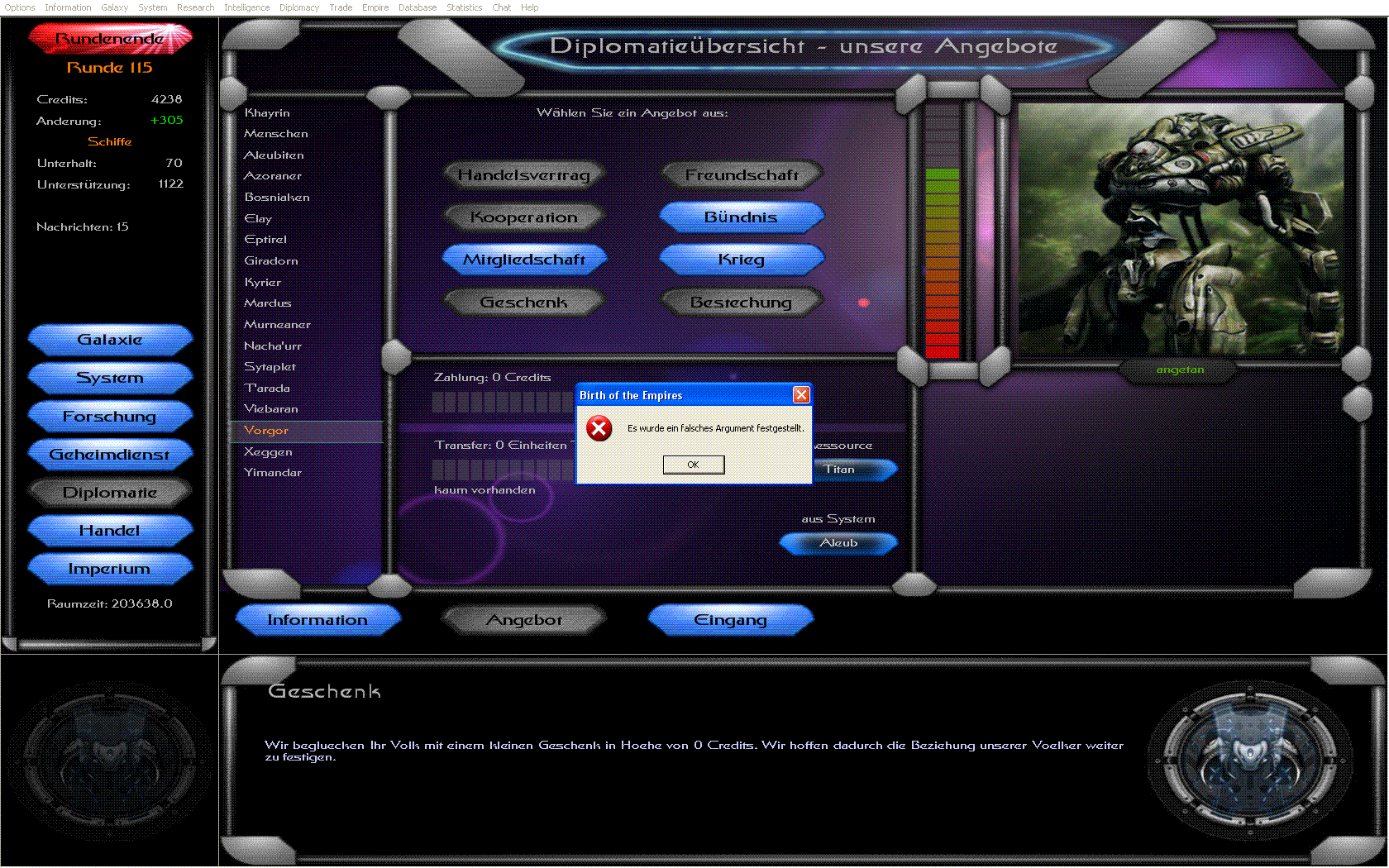
Task: Open the Diplomacy menu
Action: tap(298, 7)
